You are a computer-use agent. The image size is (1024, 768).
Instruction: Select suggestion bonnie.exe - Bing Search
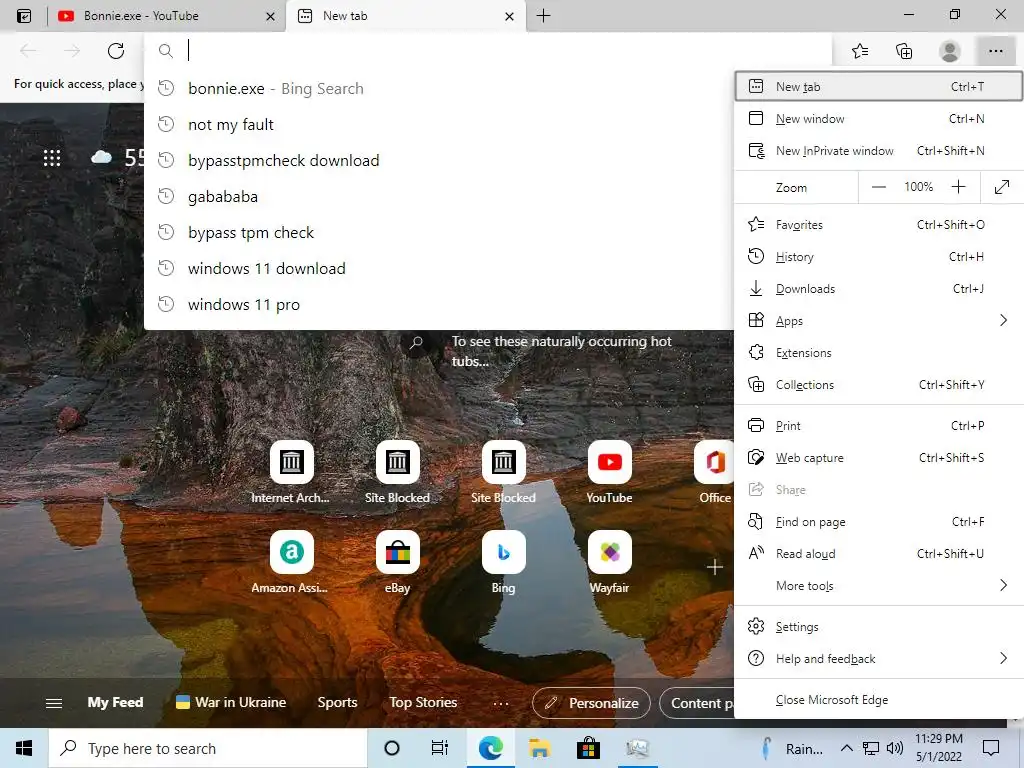coord(439,88)
